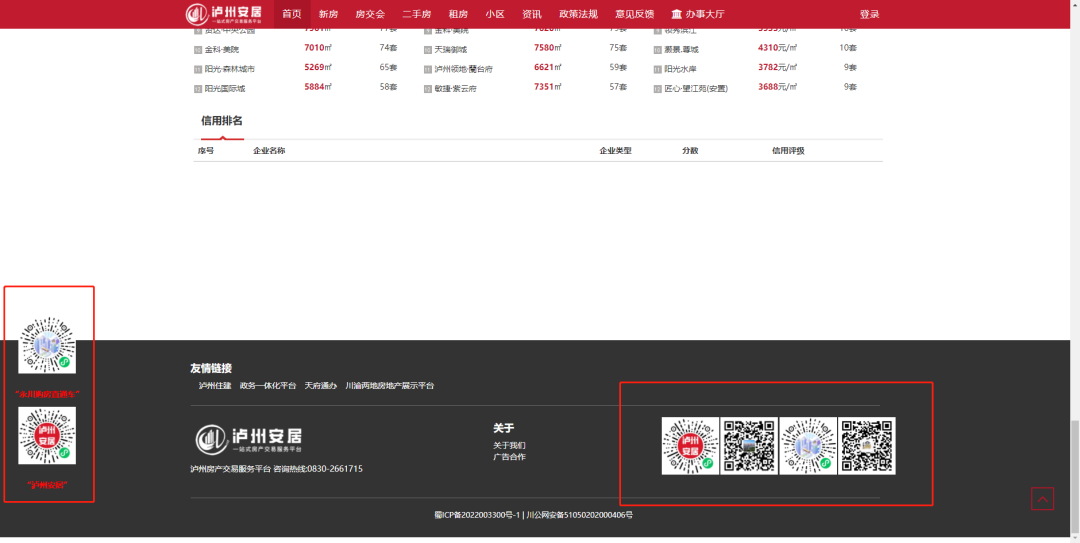This screenshot has width=1080, height=543.
Task: Click the left sidebar 泸州安居 mini-program code
Action: point(47,436)
